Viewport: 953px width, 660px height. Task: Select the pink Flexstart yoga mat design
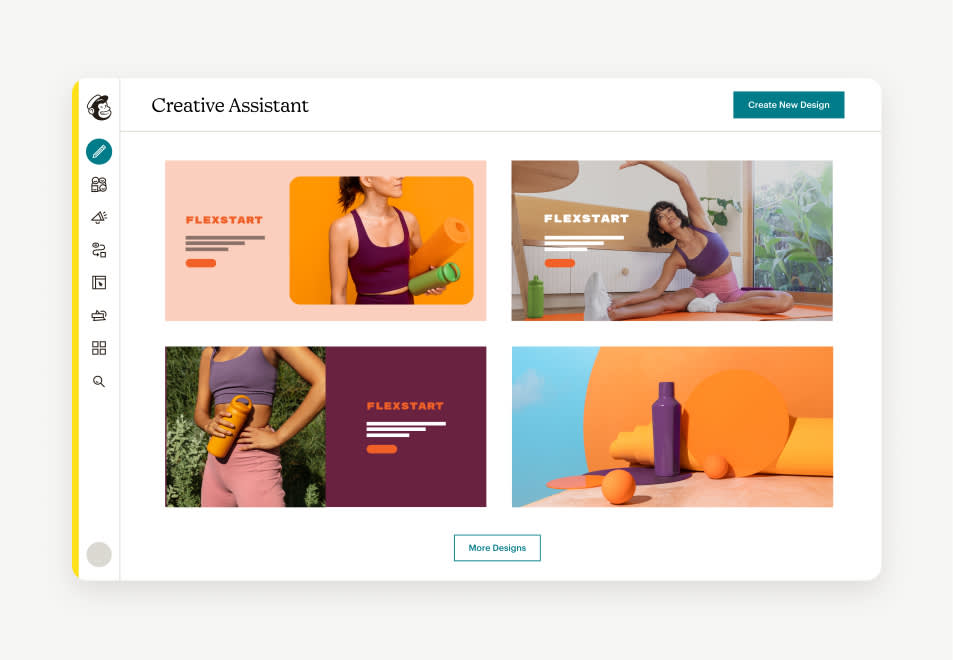(x=326, y=241)
